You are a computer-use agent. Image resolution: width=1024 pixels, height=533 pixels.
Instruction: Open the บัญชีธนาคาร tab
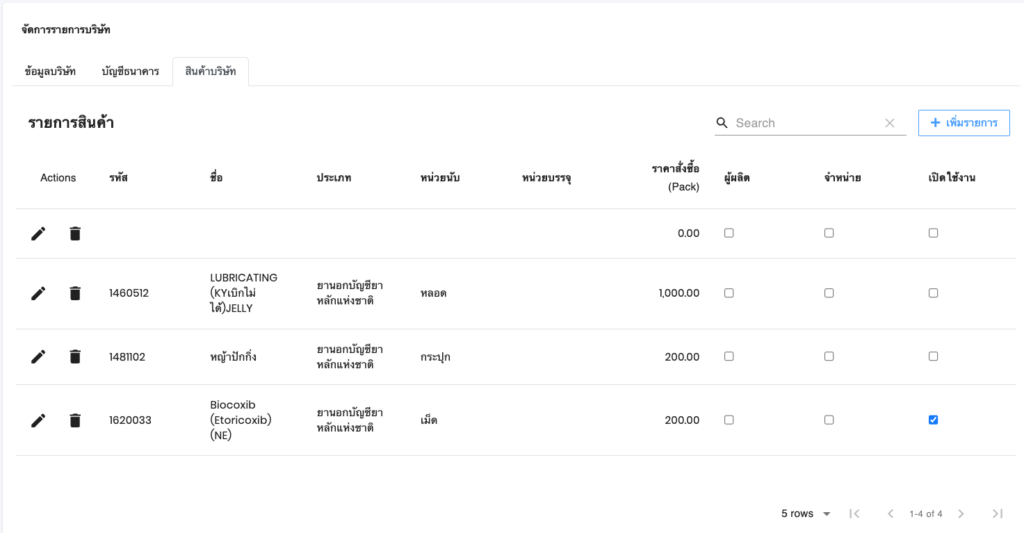(130, 72)
